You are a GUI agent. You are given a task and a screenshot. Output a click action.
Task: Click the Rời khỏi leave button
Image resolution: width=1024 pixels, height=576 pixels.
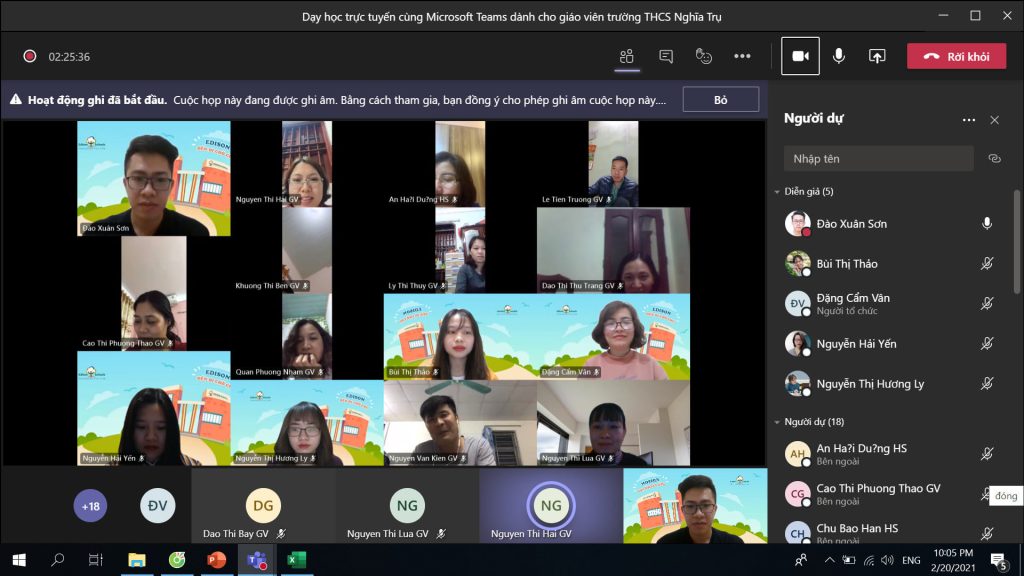pos(956,57)
